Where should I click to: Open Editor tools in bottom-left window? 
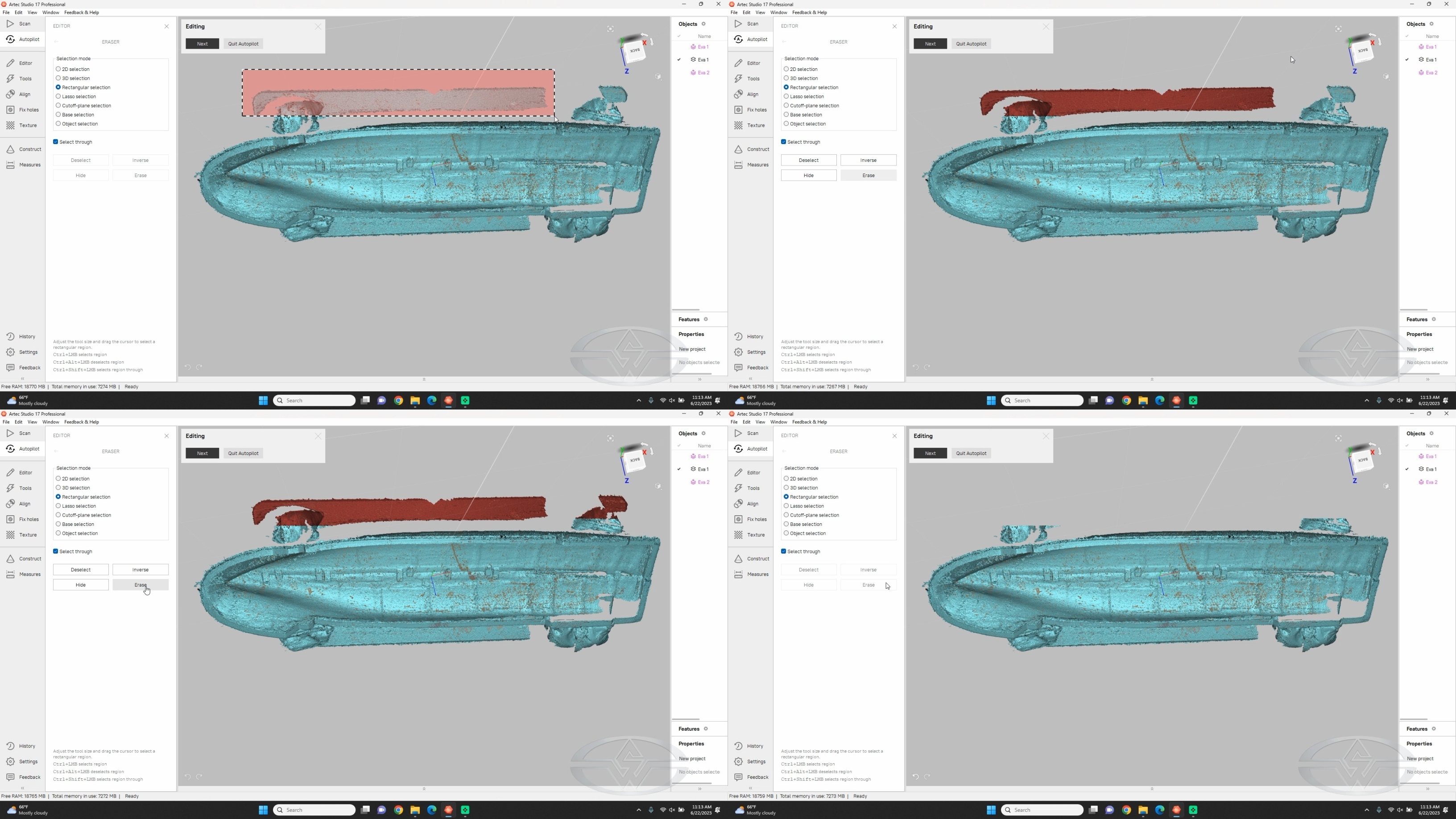(20, 472)
